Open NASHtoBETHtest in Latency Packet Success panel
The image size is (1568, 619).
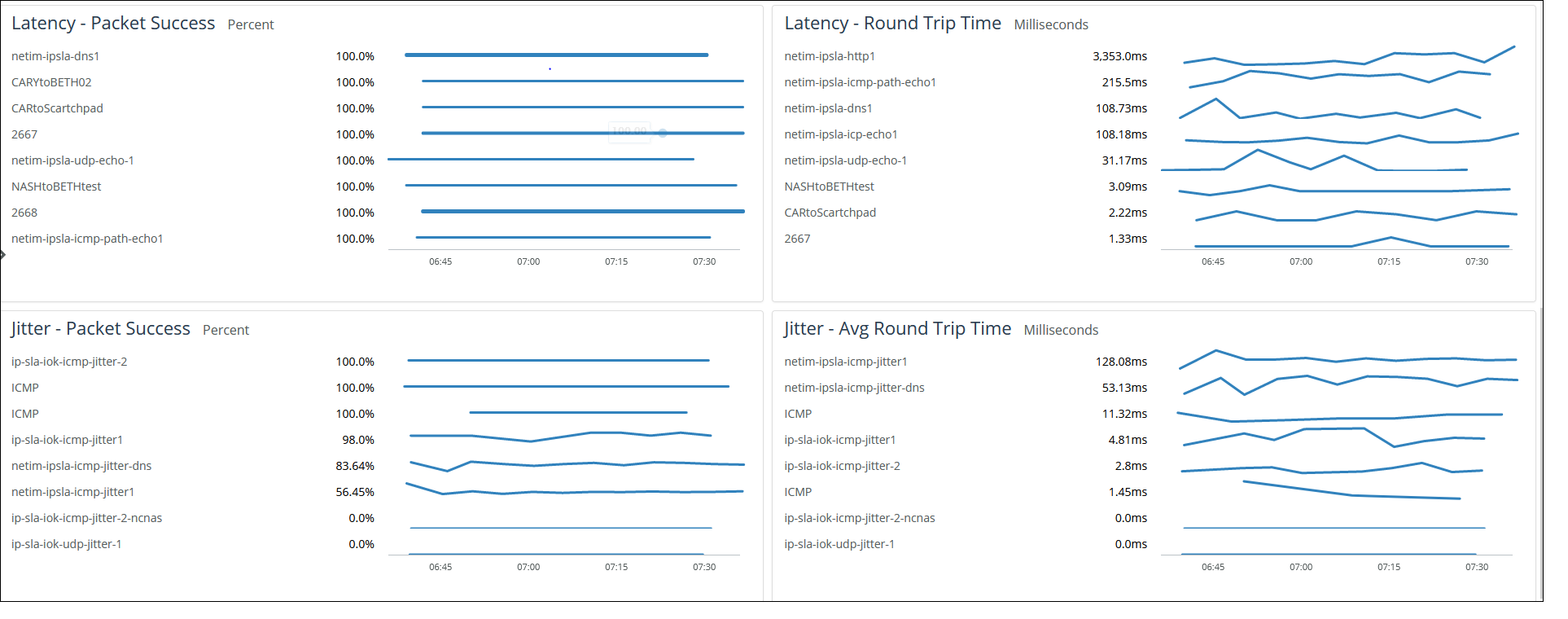(56, 187)
